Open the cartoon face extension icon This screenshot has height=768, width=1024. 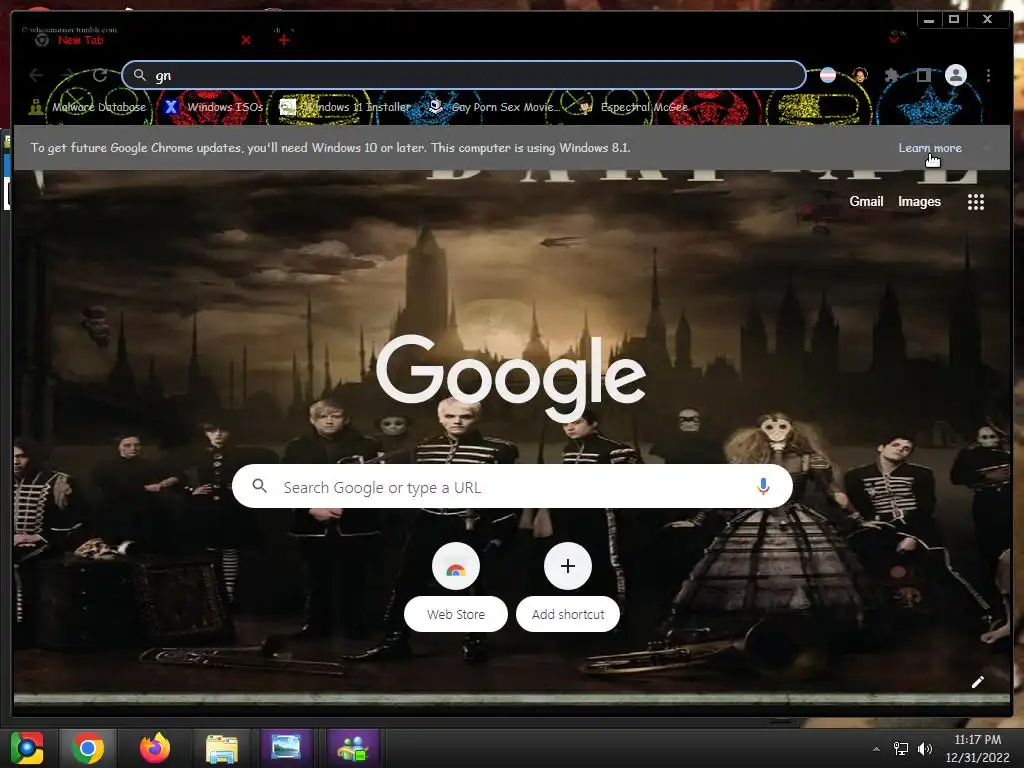(x=859, y=75)
